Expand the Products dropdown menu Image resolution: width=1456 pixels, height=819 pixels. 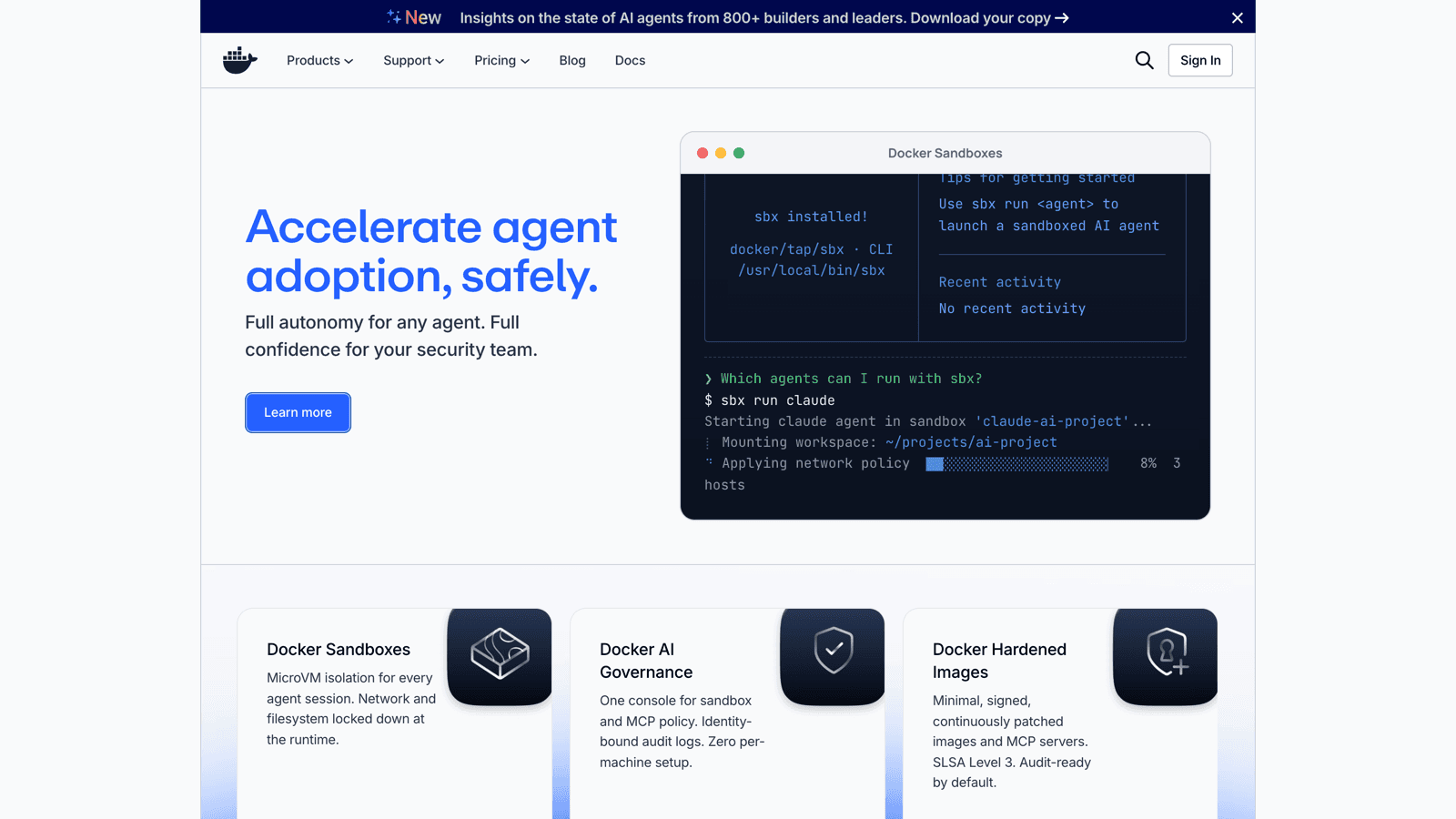point(319,60)
